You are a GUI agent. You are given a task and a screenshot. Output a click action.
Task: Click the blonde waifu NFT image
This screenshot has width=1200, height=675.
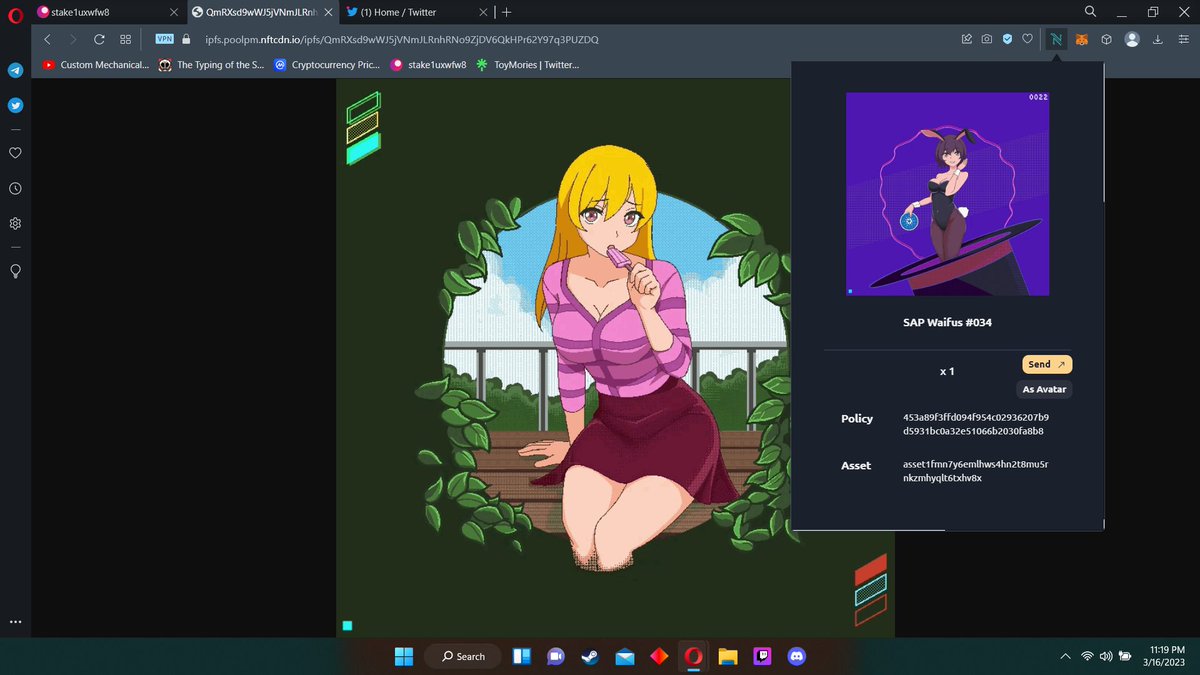coord(615,359)
